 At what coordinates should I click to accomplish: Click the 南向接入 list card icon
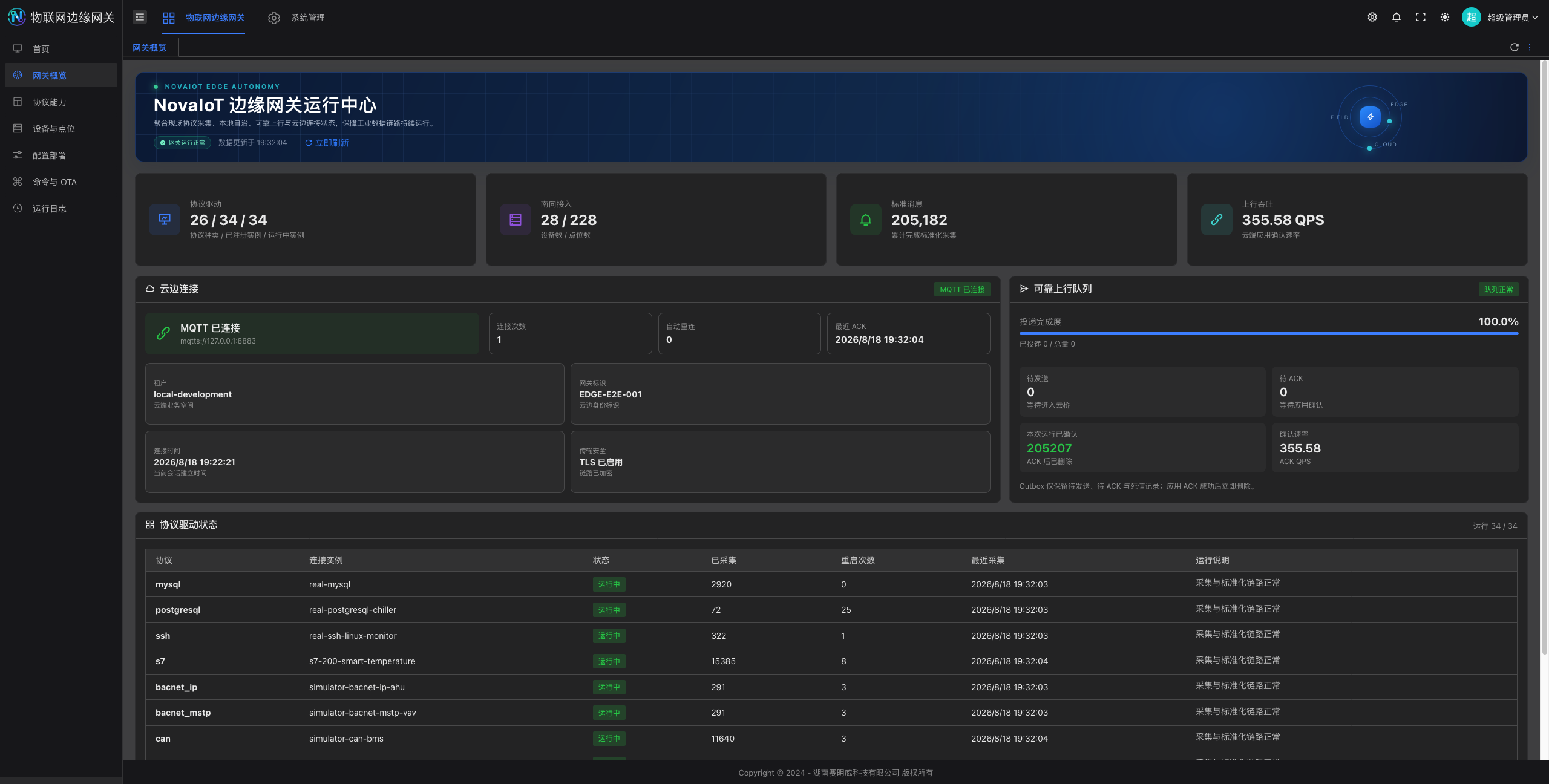516,219
